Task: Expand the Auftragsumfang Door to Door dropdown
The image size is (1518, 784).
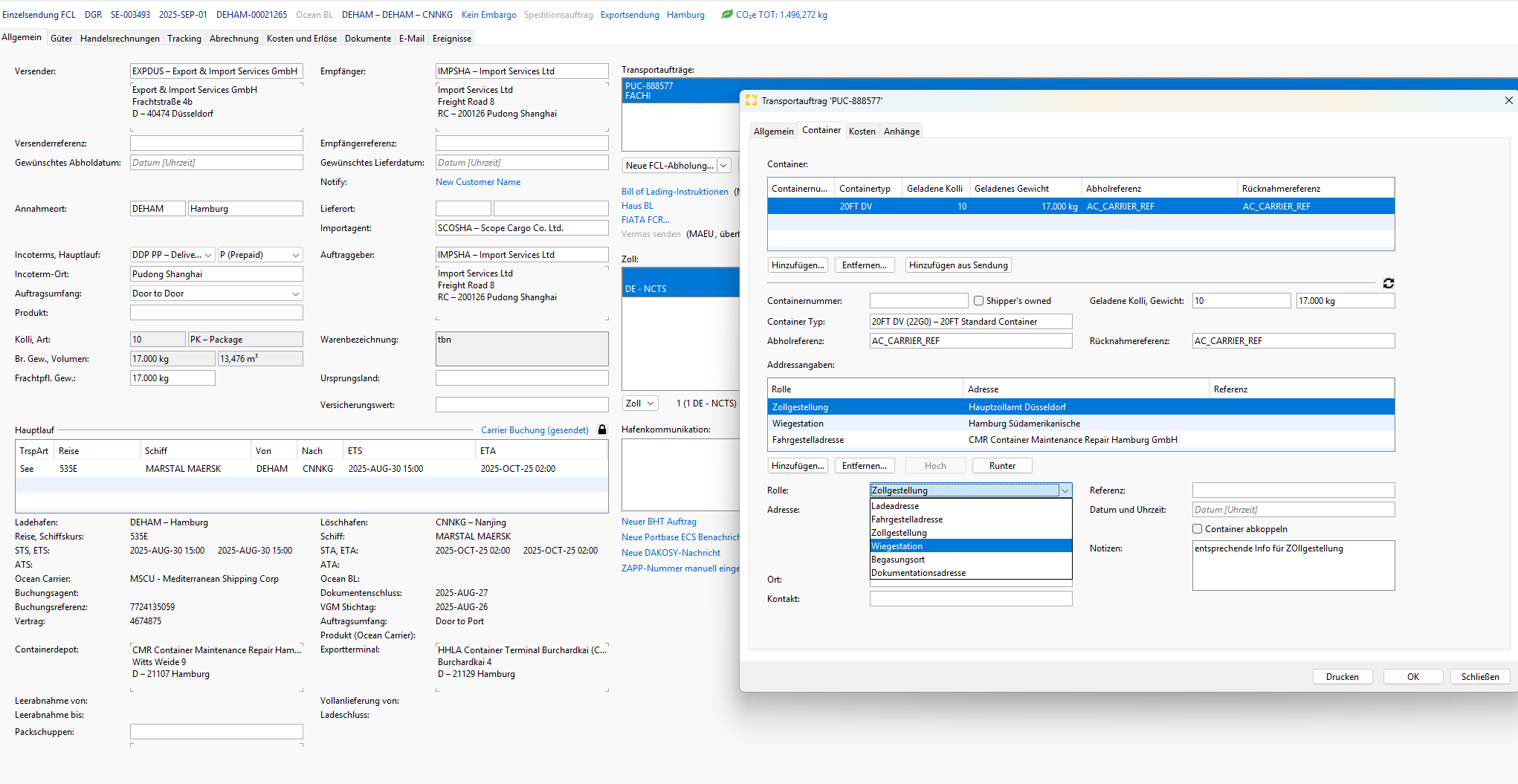Action: 295,294
